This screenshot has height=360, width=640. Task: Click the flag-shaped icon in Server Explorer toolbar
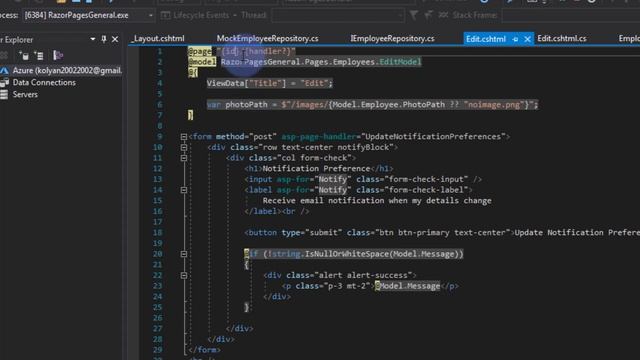pos(58,56)
